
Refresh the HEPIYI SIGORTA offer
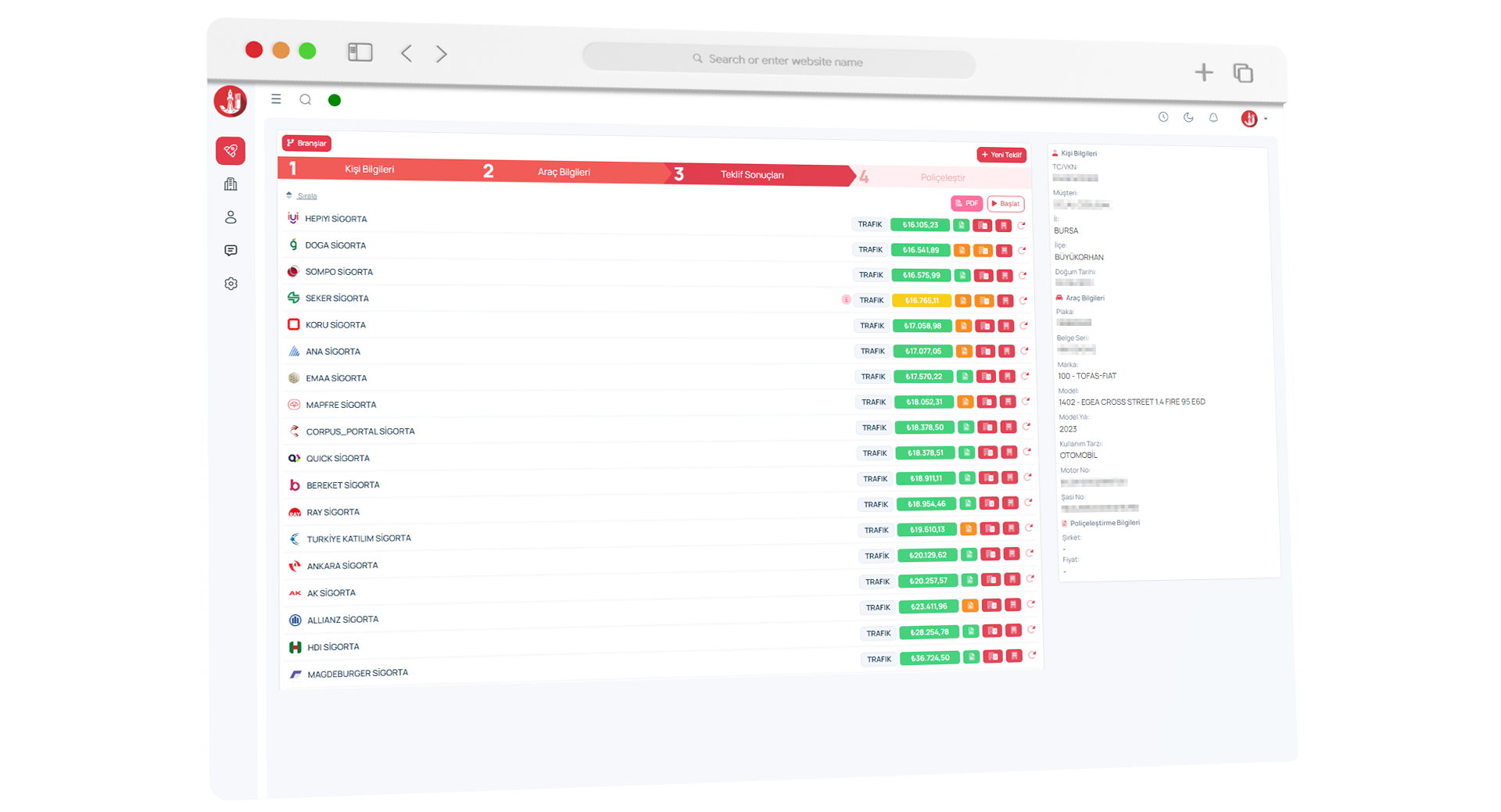(1022, 225)
